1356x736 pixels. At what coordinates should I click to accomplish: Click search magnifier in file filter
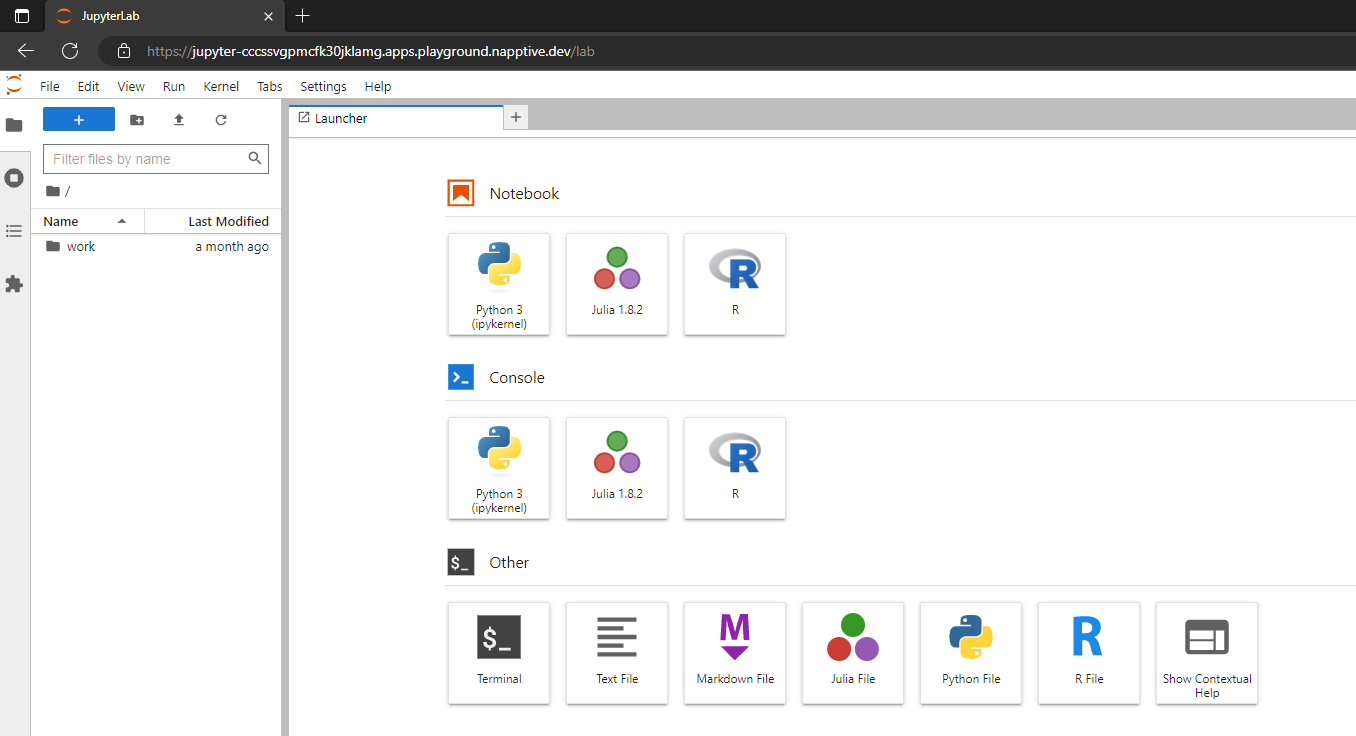255,158
